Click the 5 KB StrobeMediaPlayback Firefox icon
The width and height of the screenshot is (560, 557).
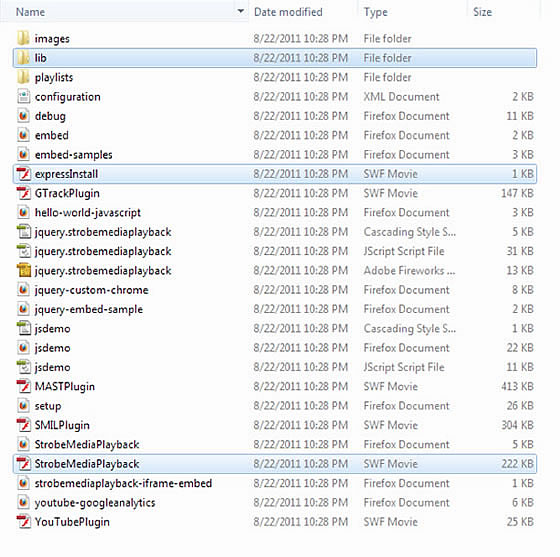click(24, 444)
